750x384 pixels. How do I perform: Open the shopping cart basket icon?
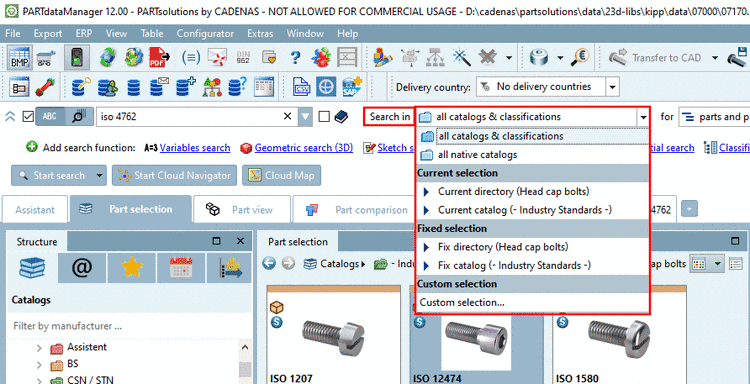click(x=46, y=58)
